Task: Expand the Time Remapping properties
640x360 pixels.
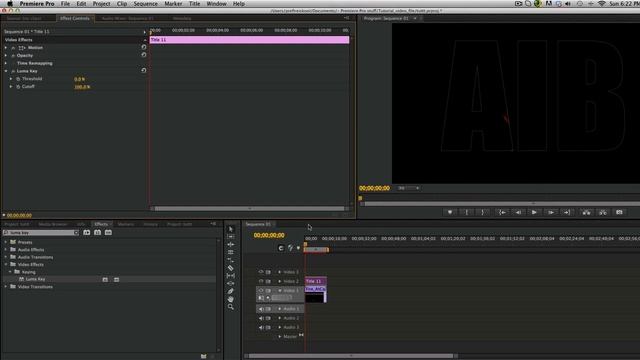Action: (6, 63)
